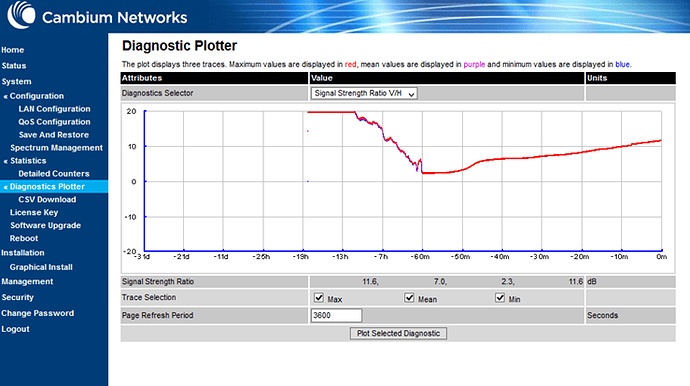
Task: Toggle the Max trace checkbox
Action: pyautogui.click(x=319, y=298)
